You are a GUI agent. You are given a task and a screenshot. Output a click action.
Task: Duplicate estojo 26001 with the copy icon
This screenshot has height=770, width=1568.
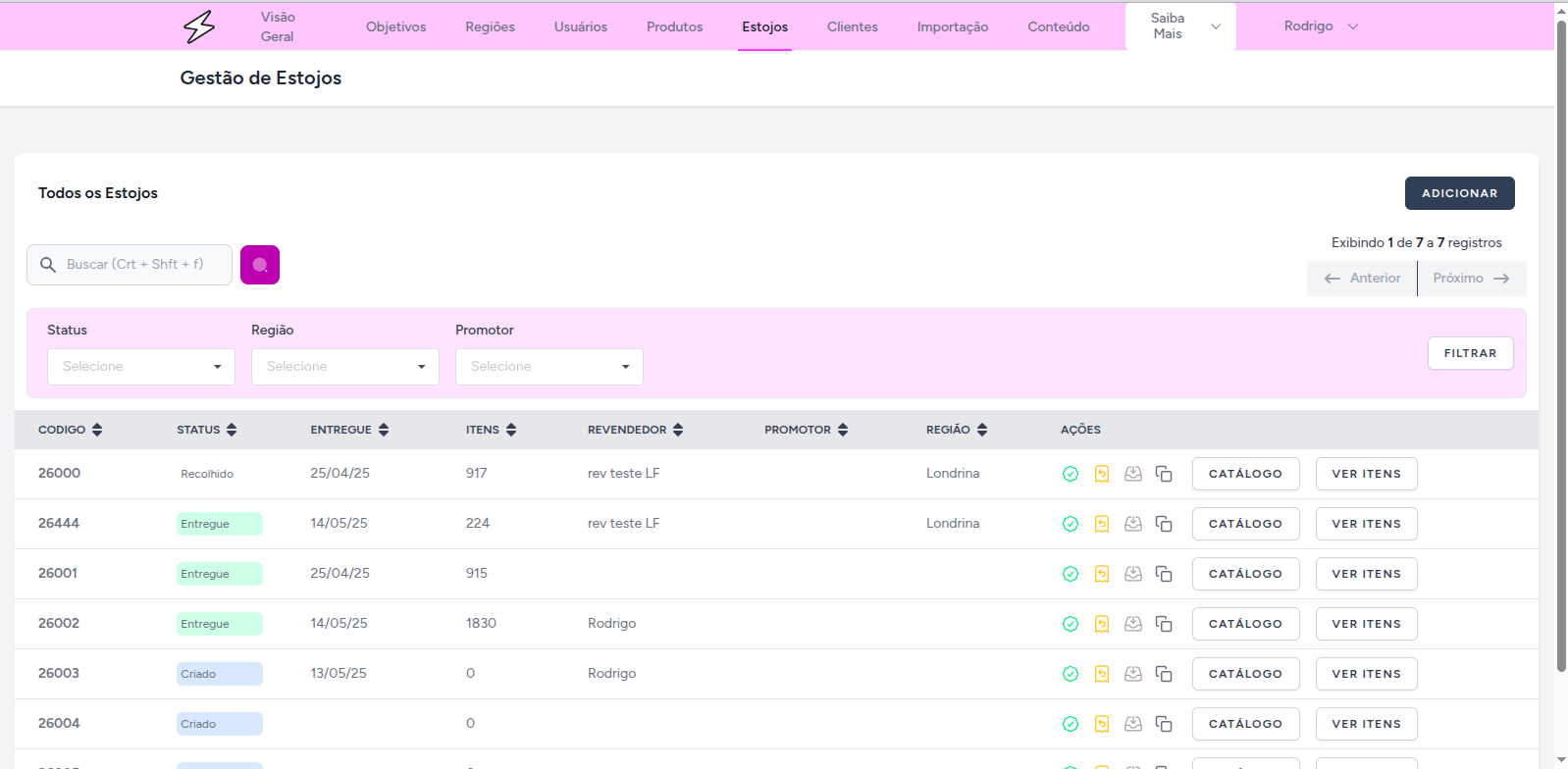coord(1164,574)
